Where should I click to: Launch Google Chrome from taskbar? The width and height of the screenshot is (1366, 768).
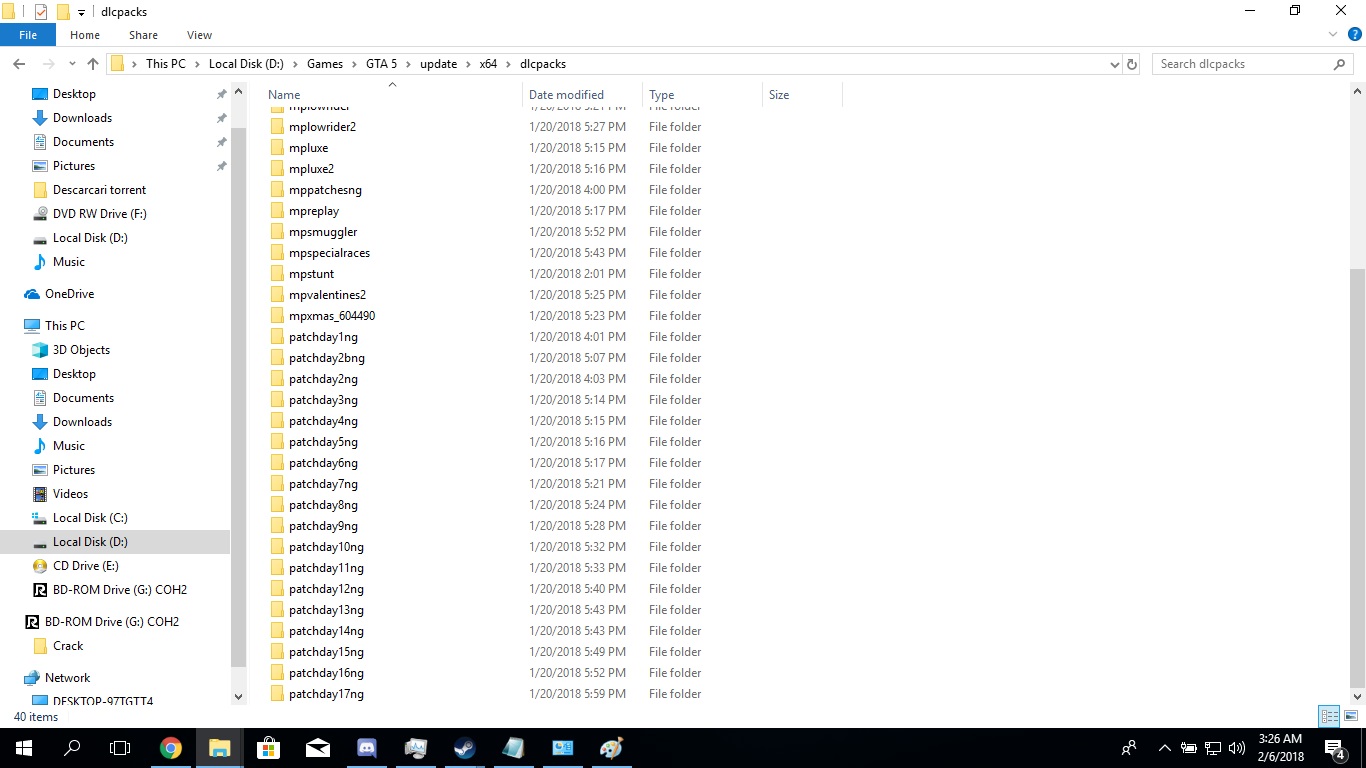tap(171, 748)
